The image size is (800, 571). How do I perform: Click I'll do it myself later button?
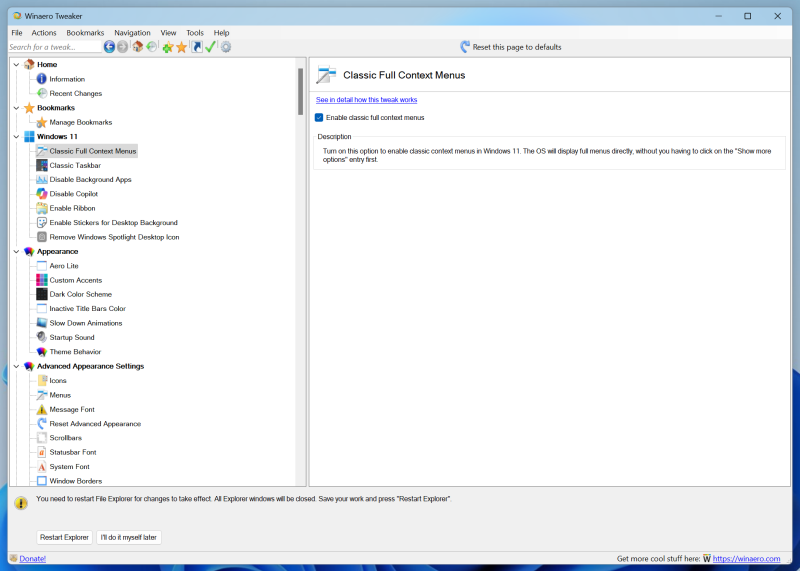tap(129, 537)
